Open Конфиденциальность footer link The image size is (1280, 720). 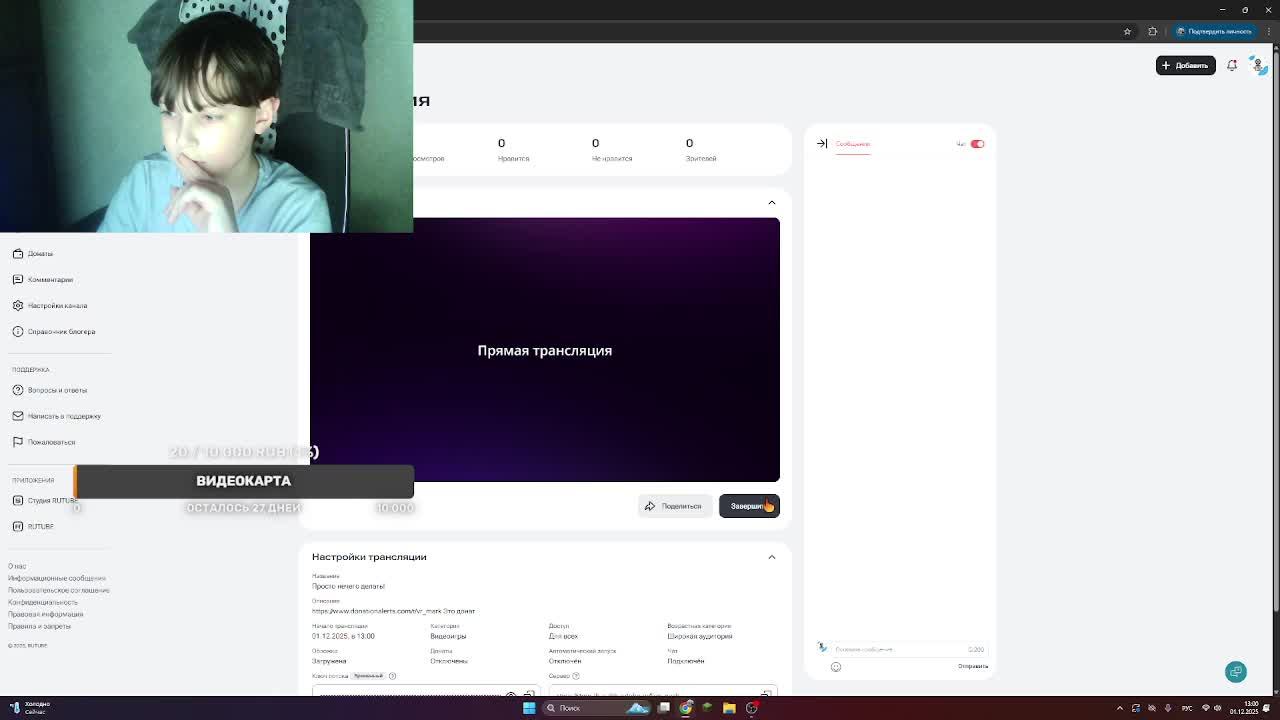(43, 602)
